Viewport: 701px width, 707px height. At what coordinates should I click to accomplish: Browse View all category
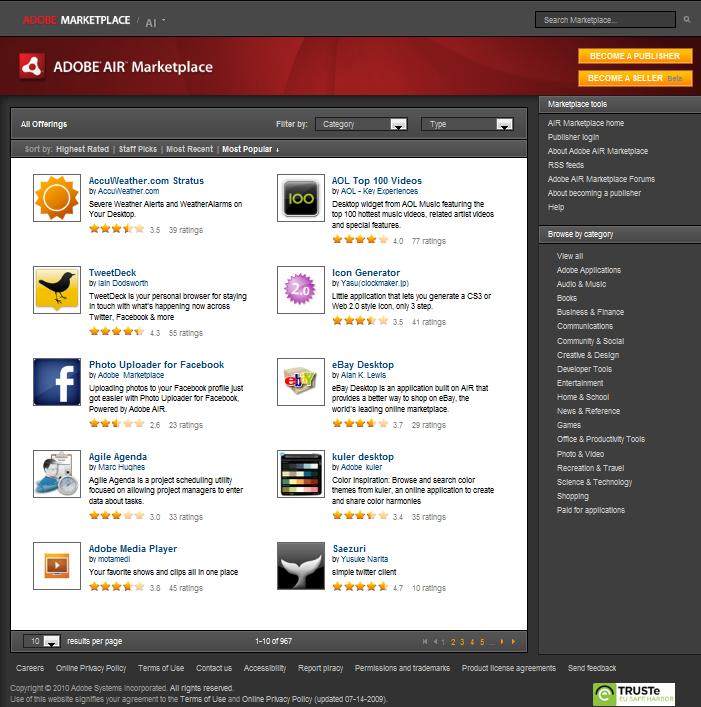pos(570,256)
